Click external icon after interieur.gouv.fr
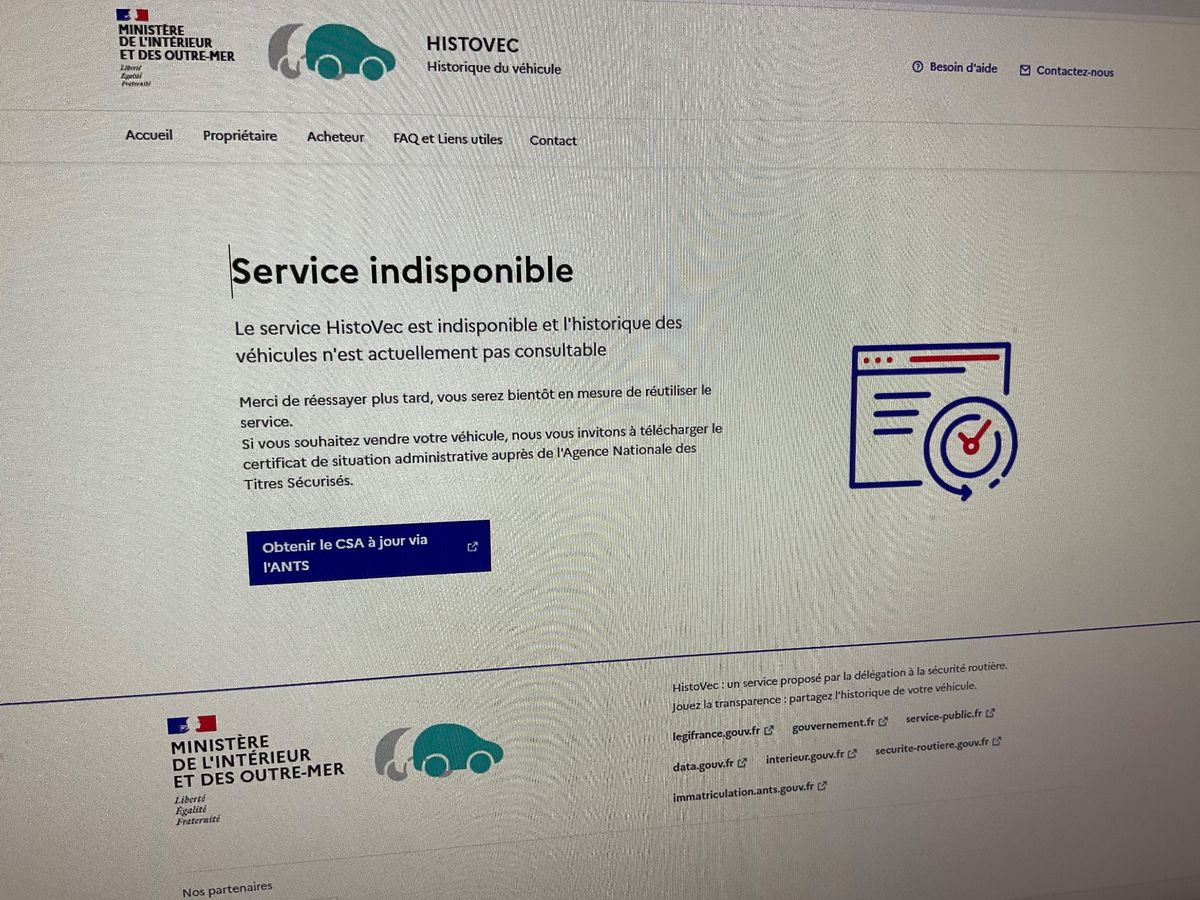This screenshot has width=1200, height=900. 852,755
